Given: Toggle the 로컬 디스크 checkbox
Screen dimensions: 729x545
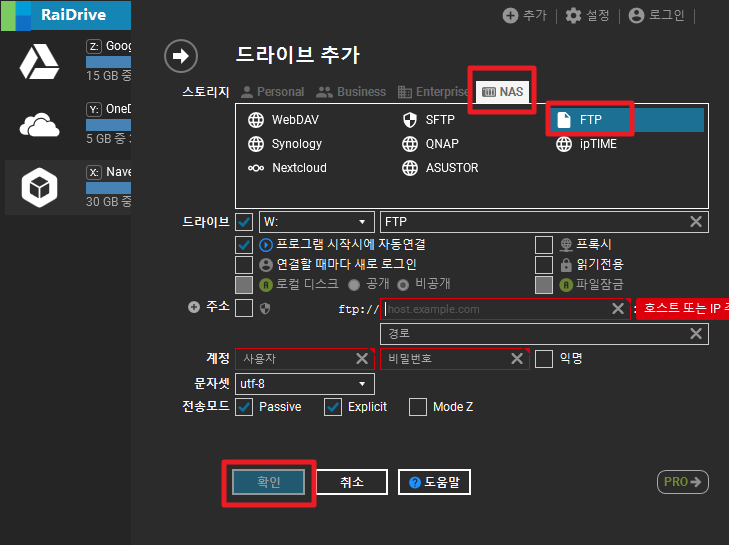Looking at the screenshot, I should 244,285.
